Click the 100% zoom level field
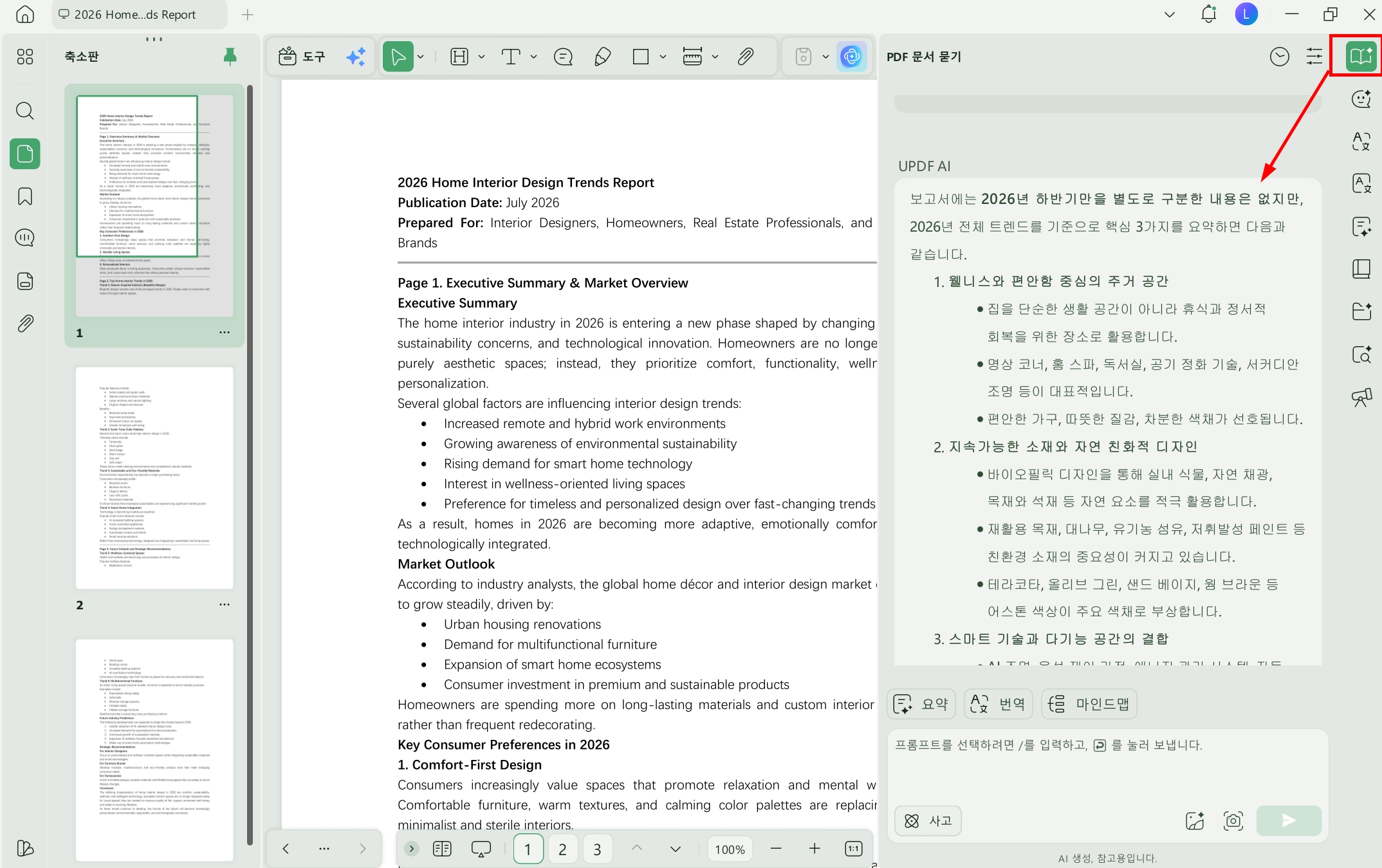The width and height of the screenshot is (1382, 868). tap(730, 849)
